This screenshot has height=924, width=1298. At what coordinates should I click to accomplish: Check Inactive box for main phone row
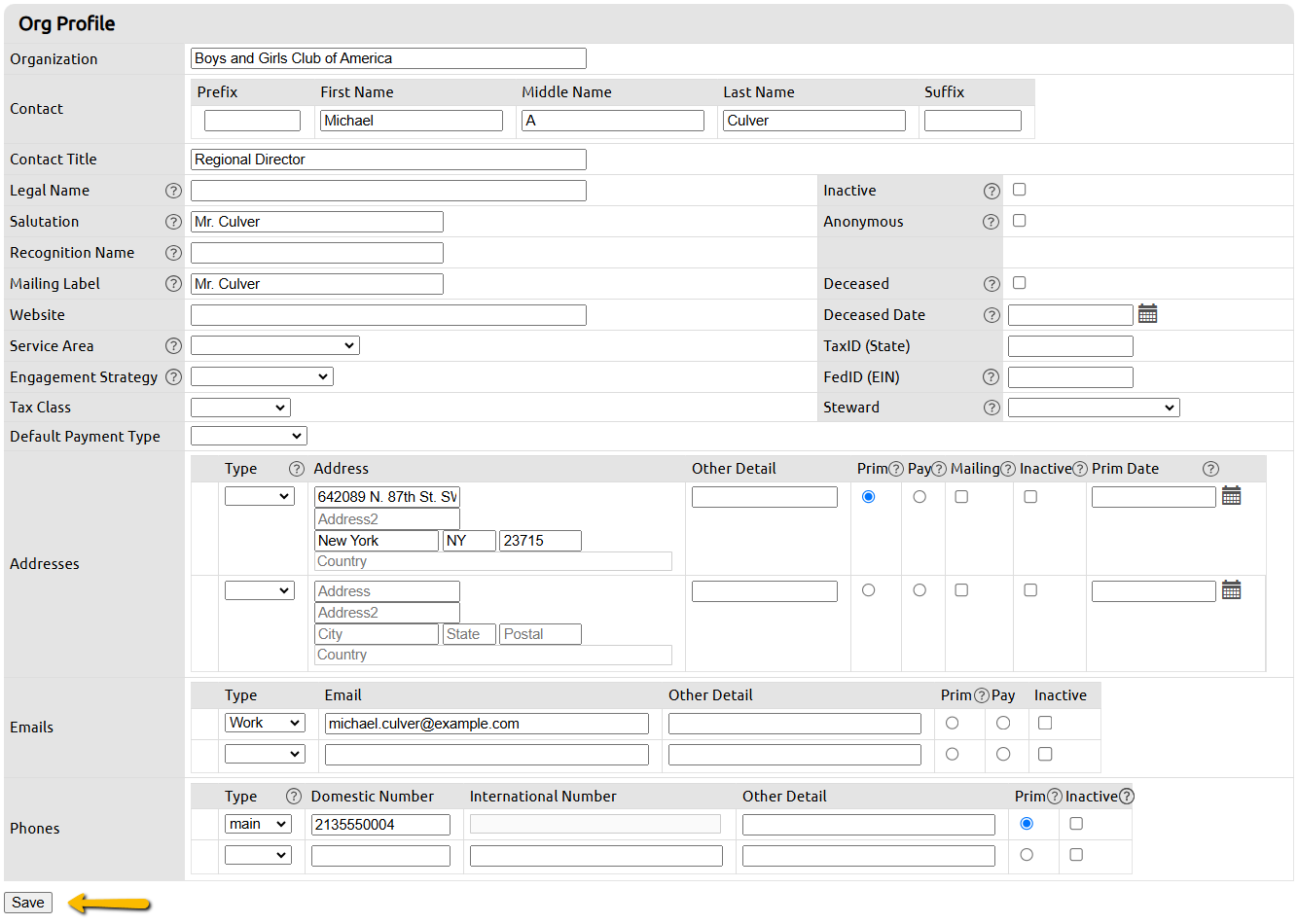(1076, 824)
